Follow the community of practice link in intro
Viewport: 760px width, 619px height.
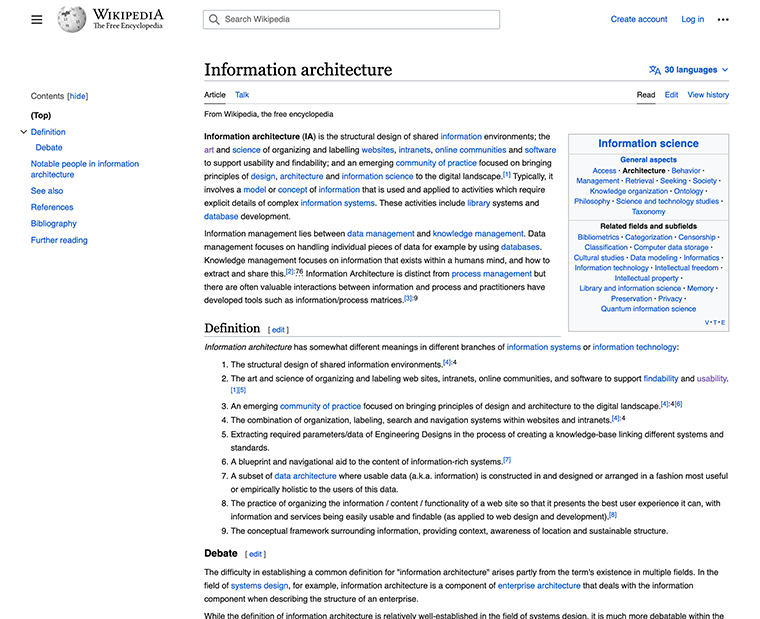[x=436, y=163]
